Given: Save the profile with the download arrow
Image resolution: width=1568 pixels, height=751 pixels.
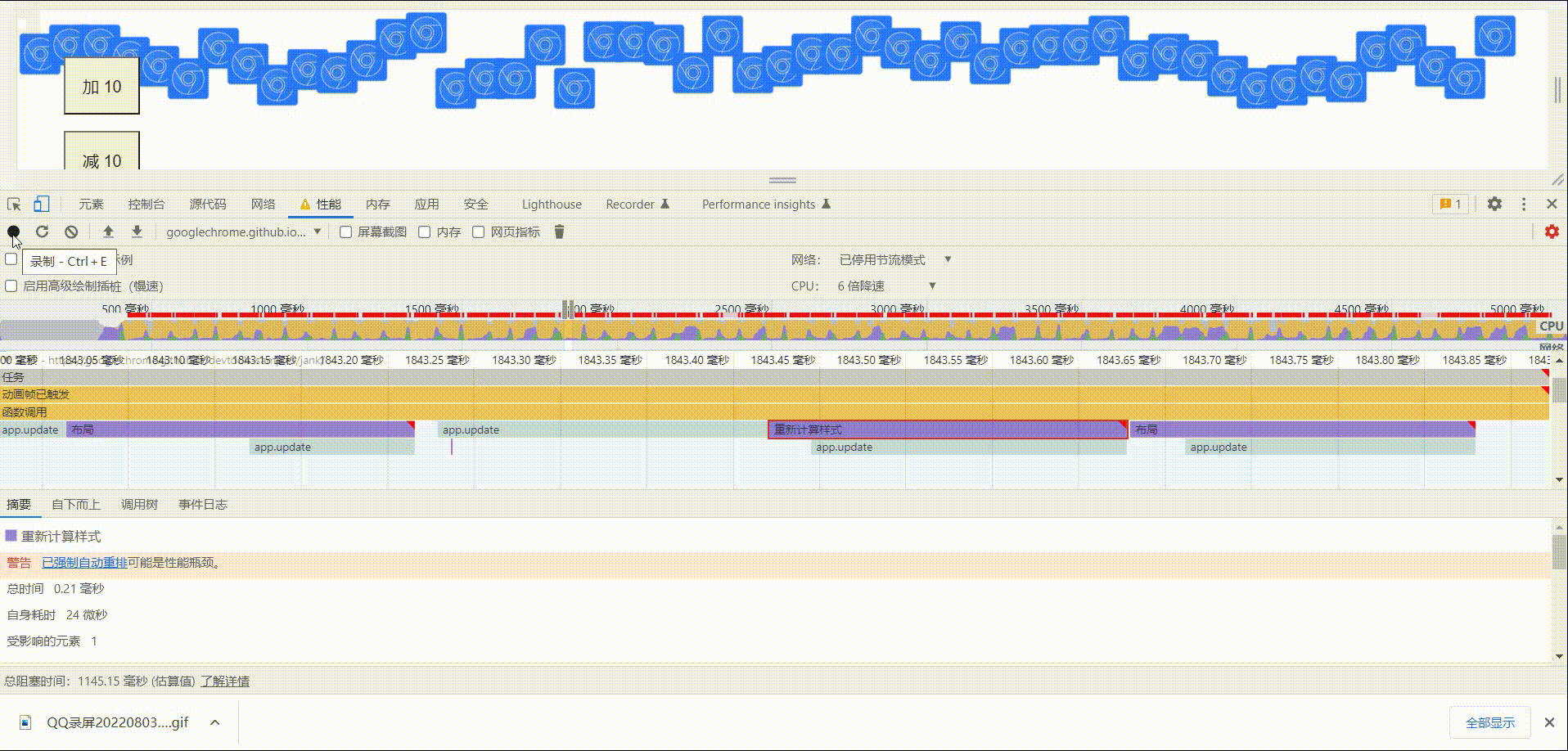Looking at the screenshot, I should tap(137, 232).
